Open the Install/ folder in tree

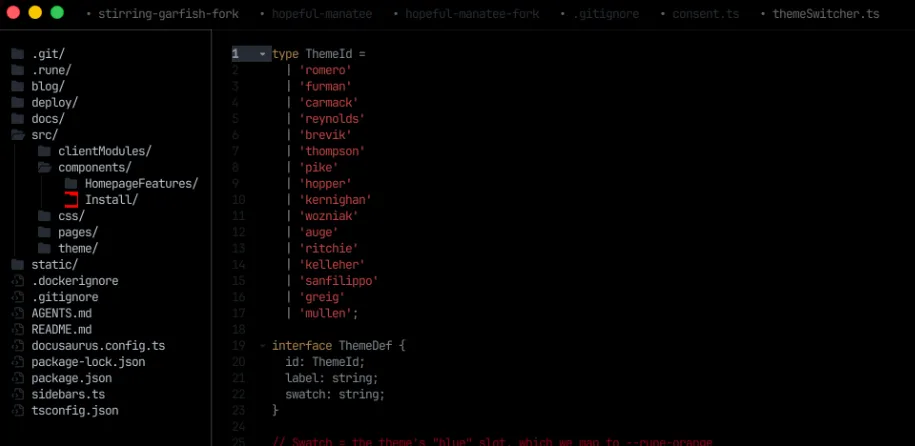[x=111, y=200]
